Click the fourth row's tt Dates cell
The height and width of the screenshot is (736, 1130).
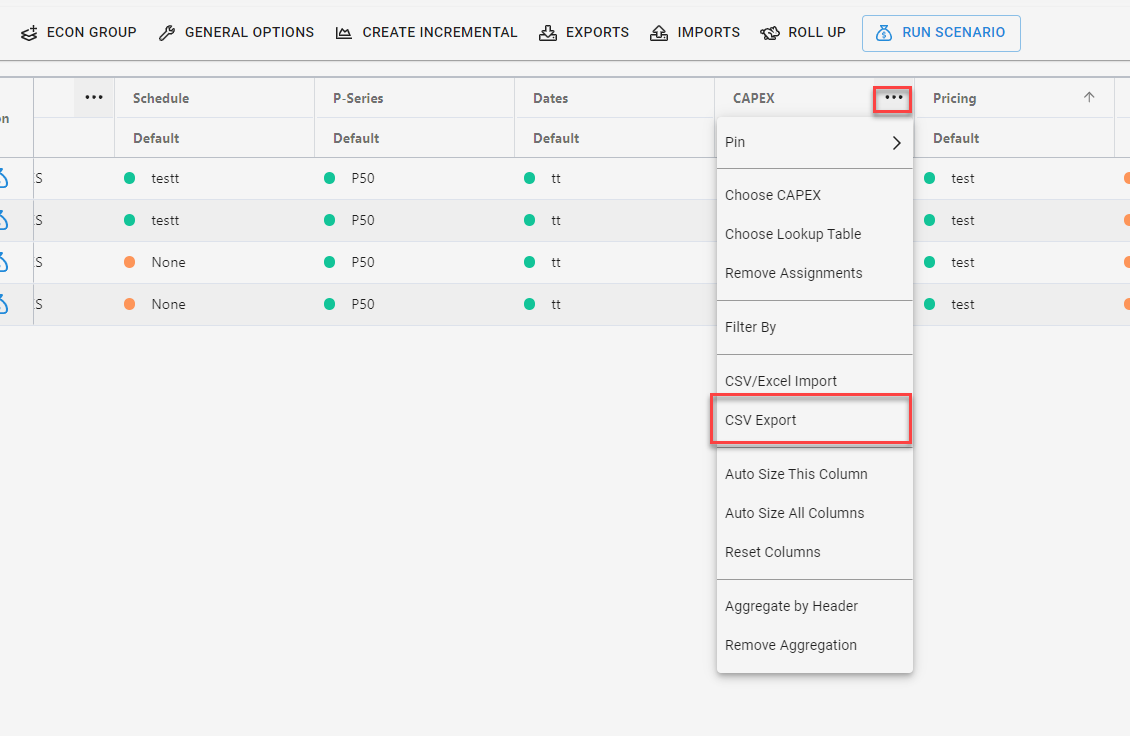click(x=615, y=304)
